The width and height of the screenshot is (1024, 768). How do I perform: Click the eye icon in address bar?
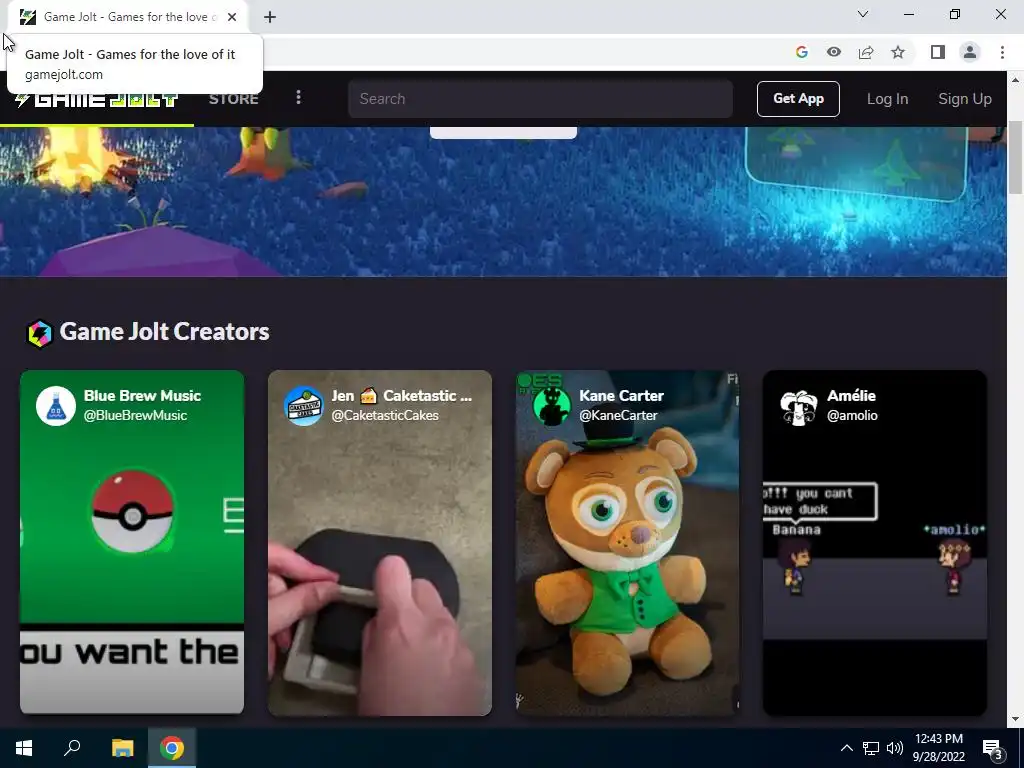point(834,52)
